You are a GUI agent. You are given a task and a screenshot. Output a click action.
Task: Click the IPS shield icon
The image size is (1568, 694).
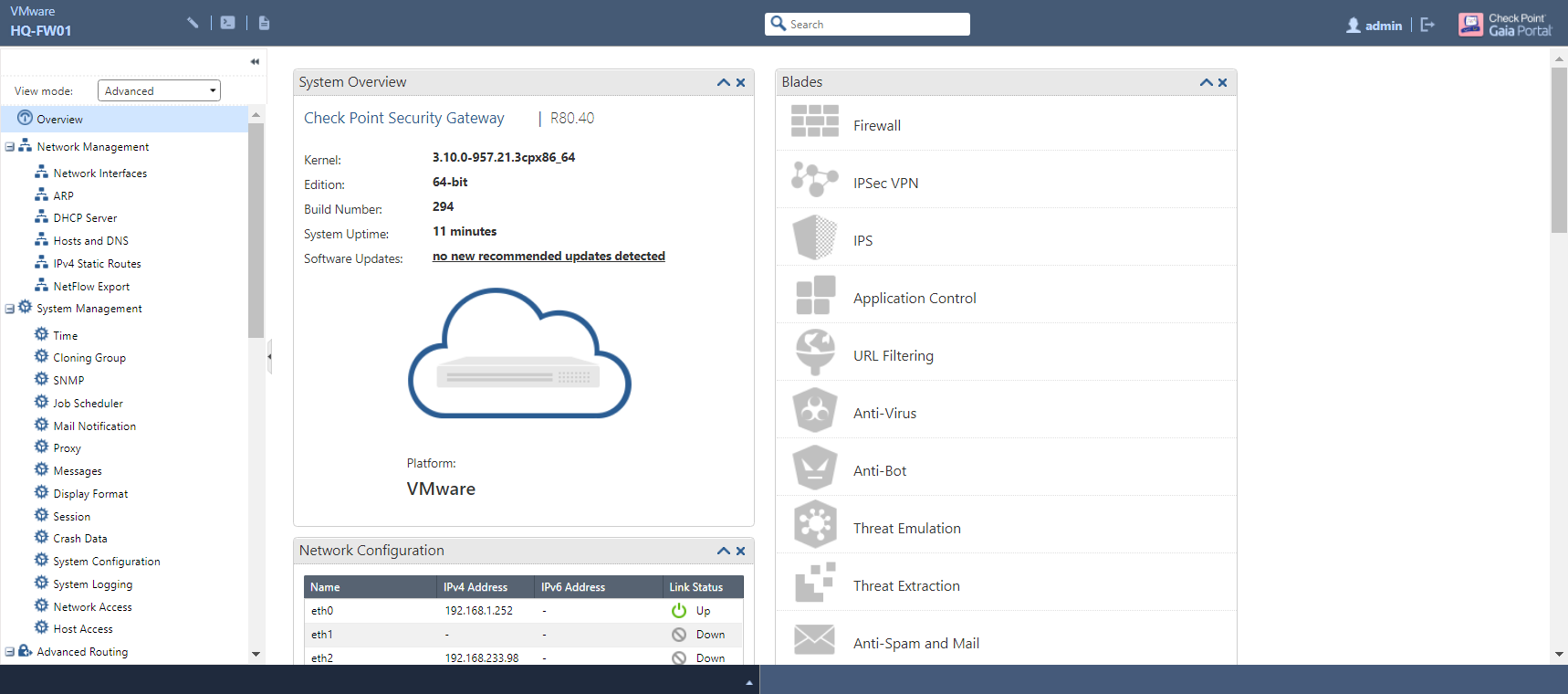pos(815,237)
